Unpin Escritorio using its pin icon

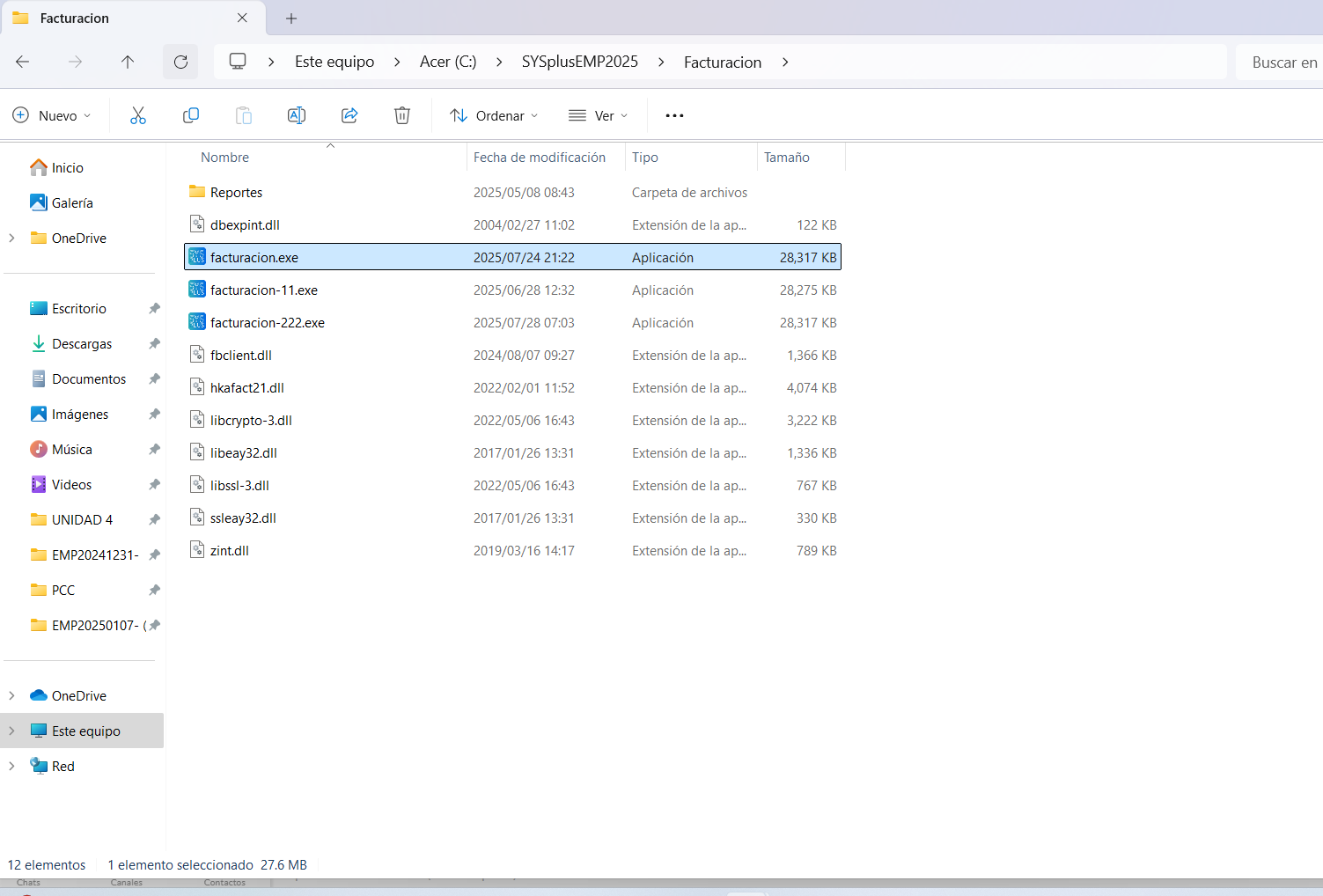[x=154, y=308]
